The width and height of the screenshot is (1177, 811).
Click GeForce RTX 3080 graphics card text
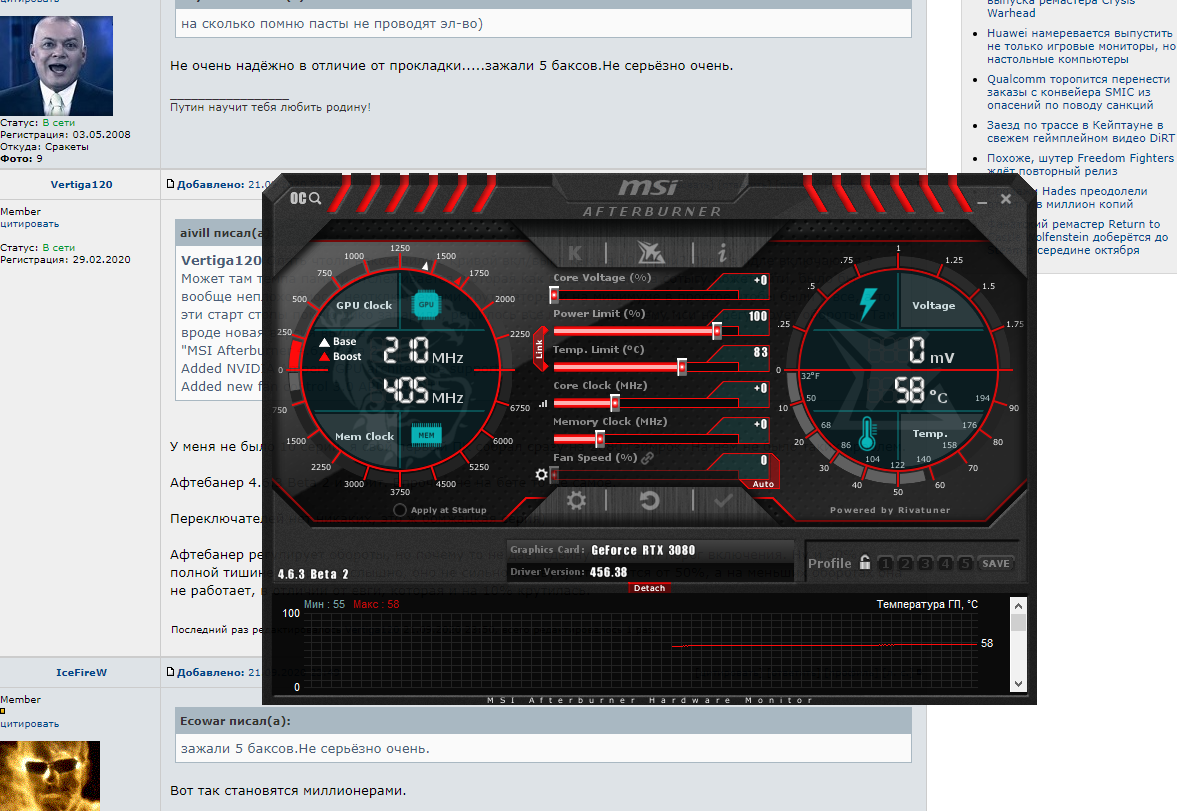643,550
